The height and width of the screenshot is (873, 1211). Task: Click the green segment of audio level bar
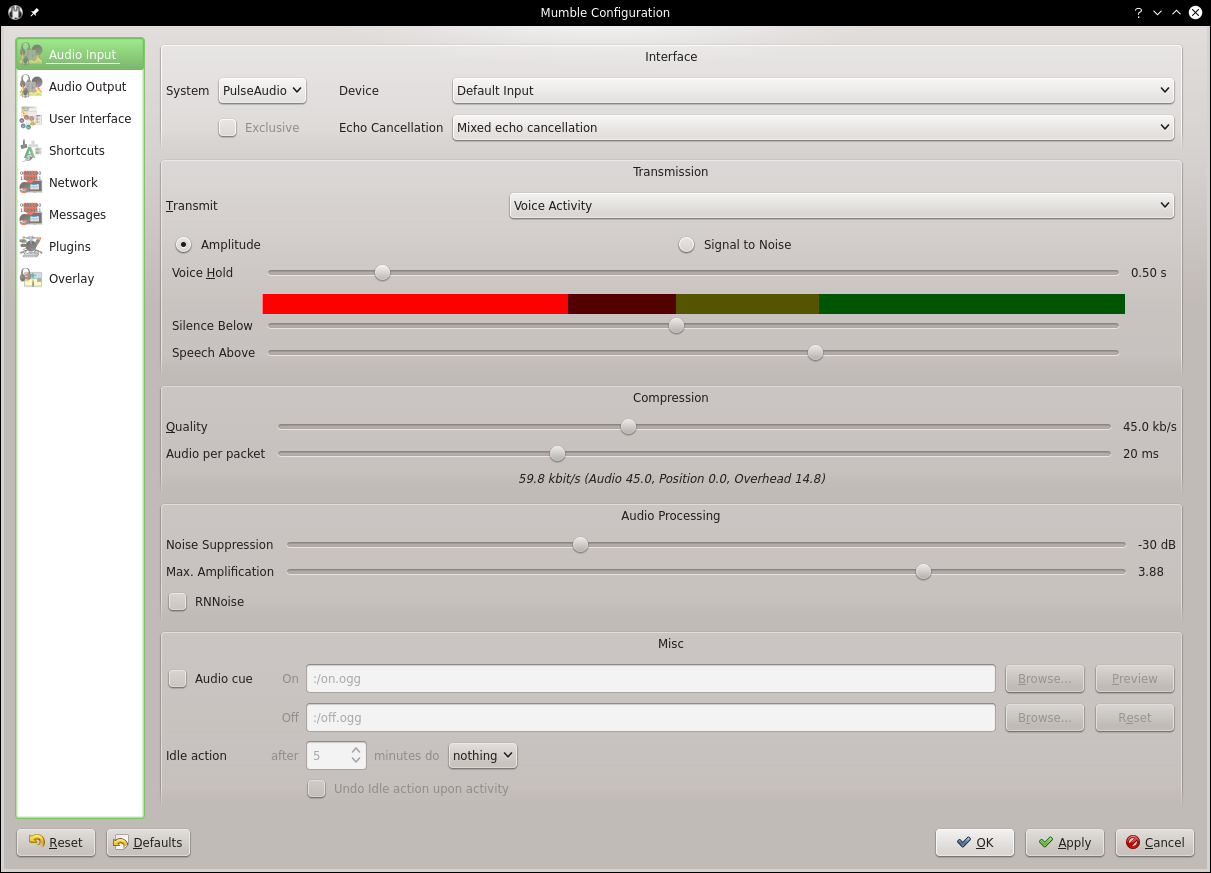(972, 304)
